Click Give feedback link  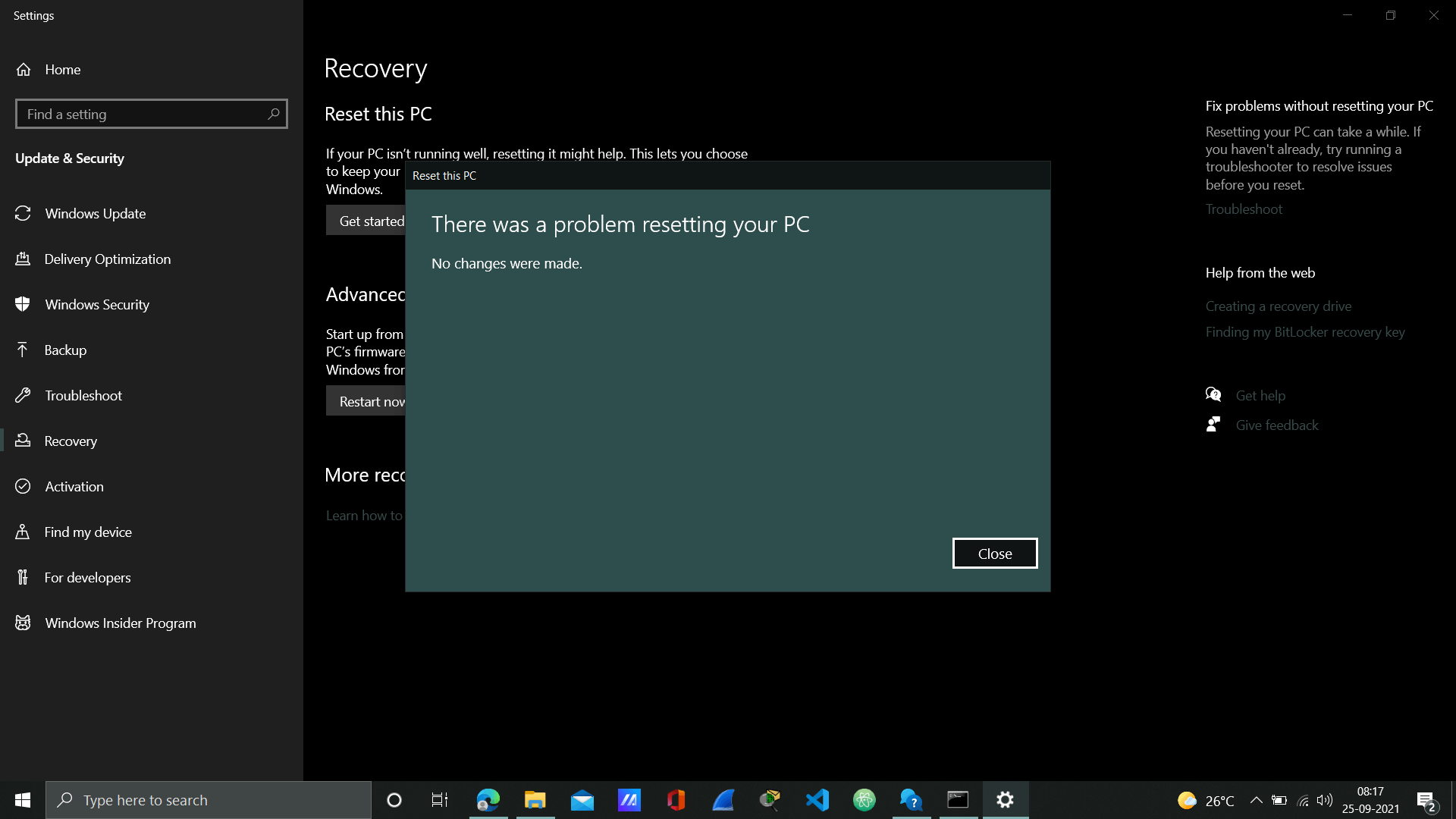point(1276,425)
